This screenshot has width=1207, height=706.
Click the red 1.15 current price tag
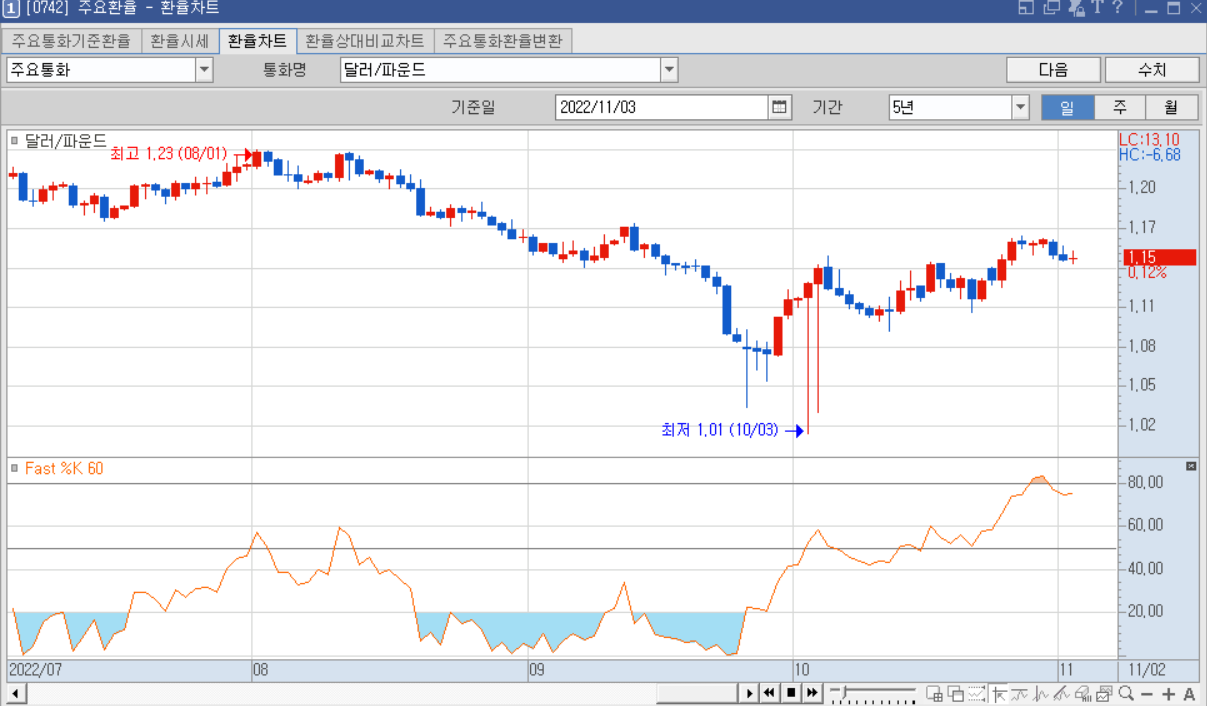click(1160, 257)
